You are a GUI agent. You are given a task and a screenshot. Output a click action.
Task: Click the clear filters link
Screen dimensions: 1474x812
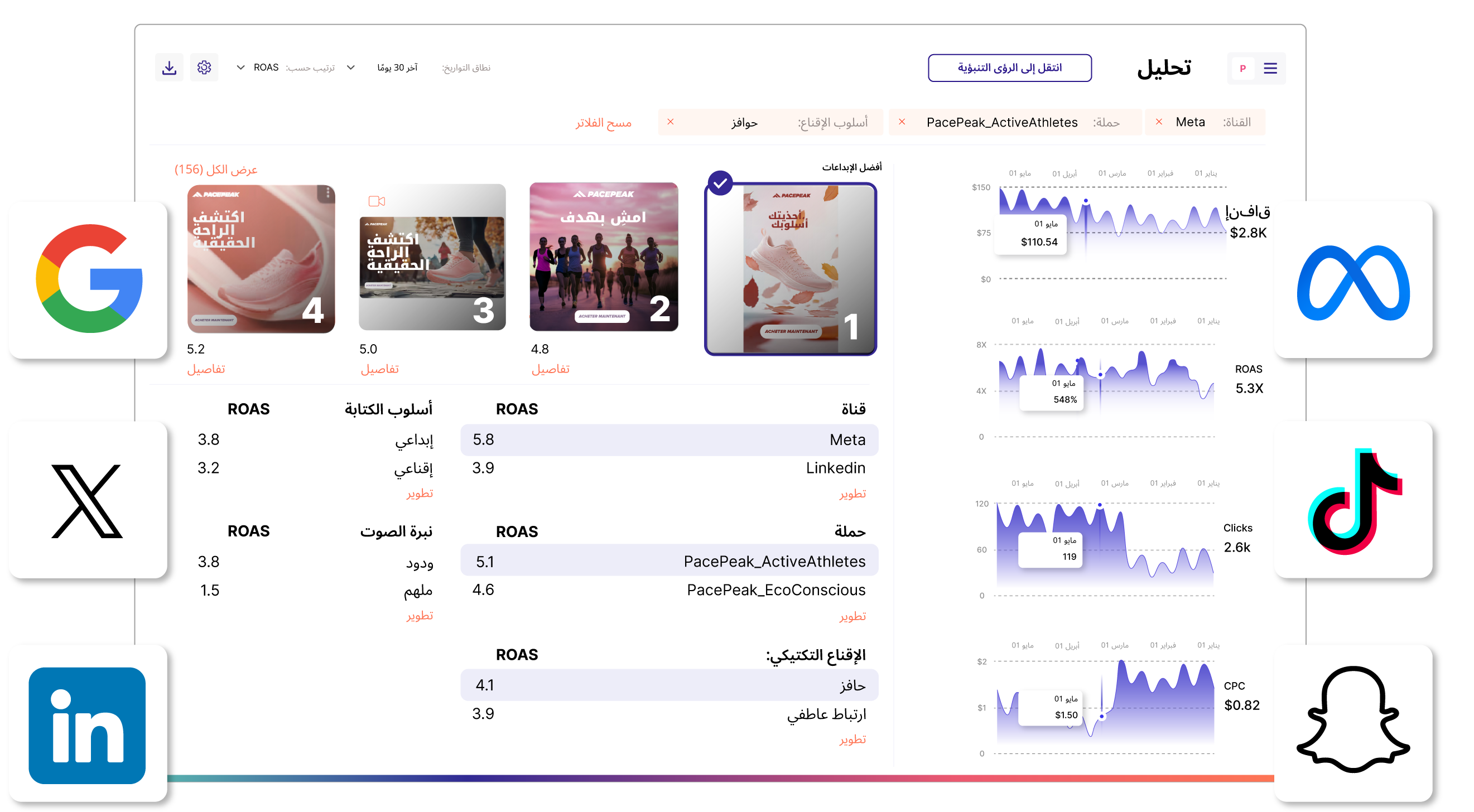click(603, 122)
